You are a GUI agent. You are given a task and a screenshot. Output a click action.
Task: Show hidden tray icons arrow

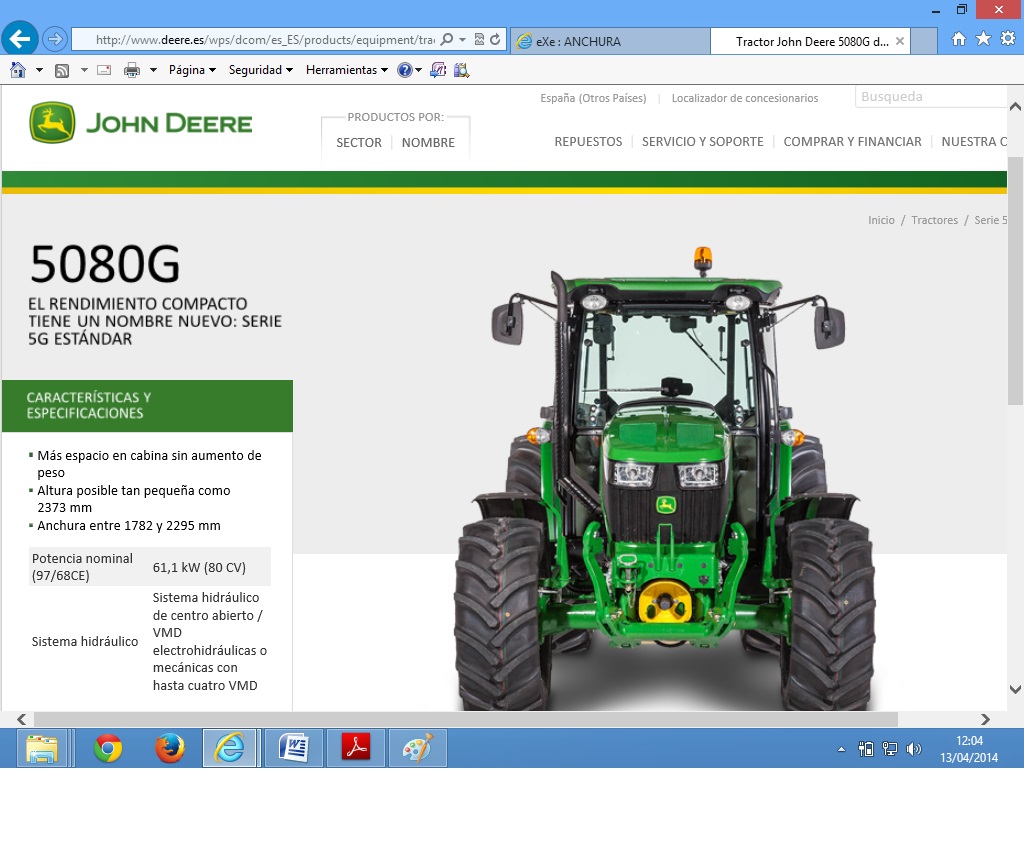[x=842, y=749]
